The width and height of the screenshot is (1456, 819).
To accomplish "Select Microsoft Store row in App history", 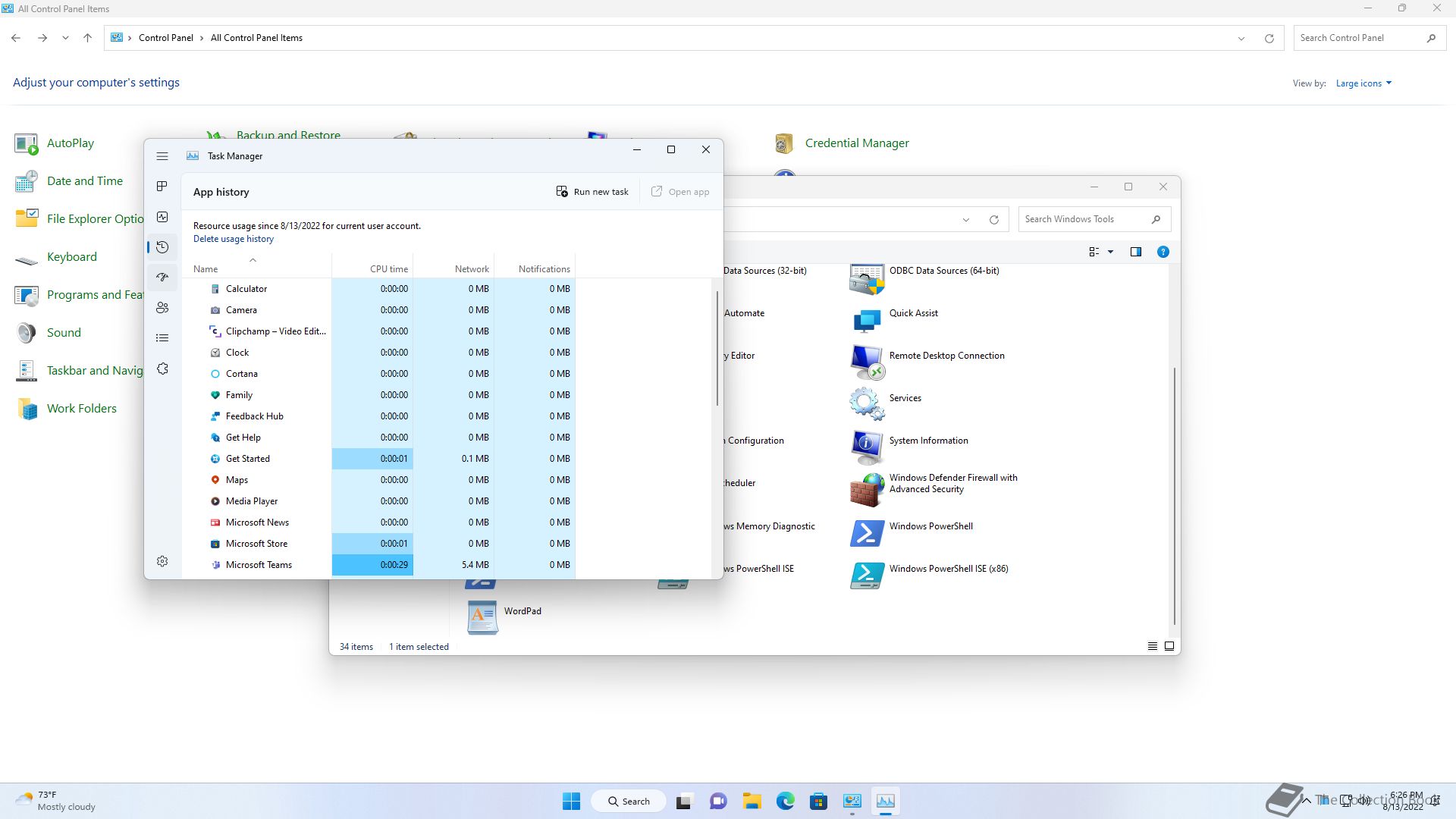I will click(x=378, y=544).
